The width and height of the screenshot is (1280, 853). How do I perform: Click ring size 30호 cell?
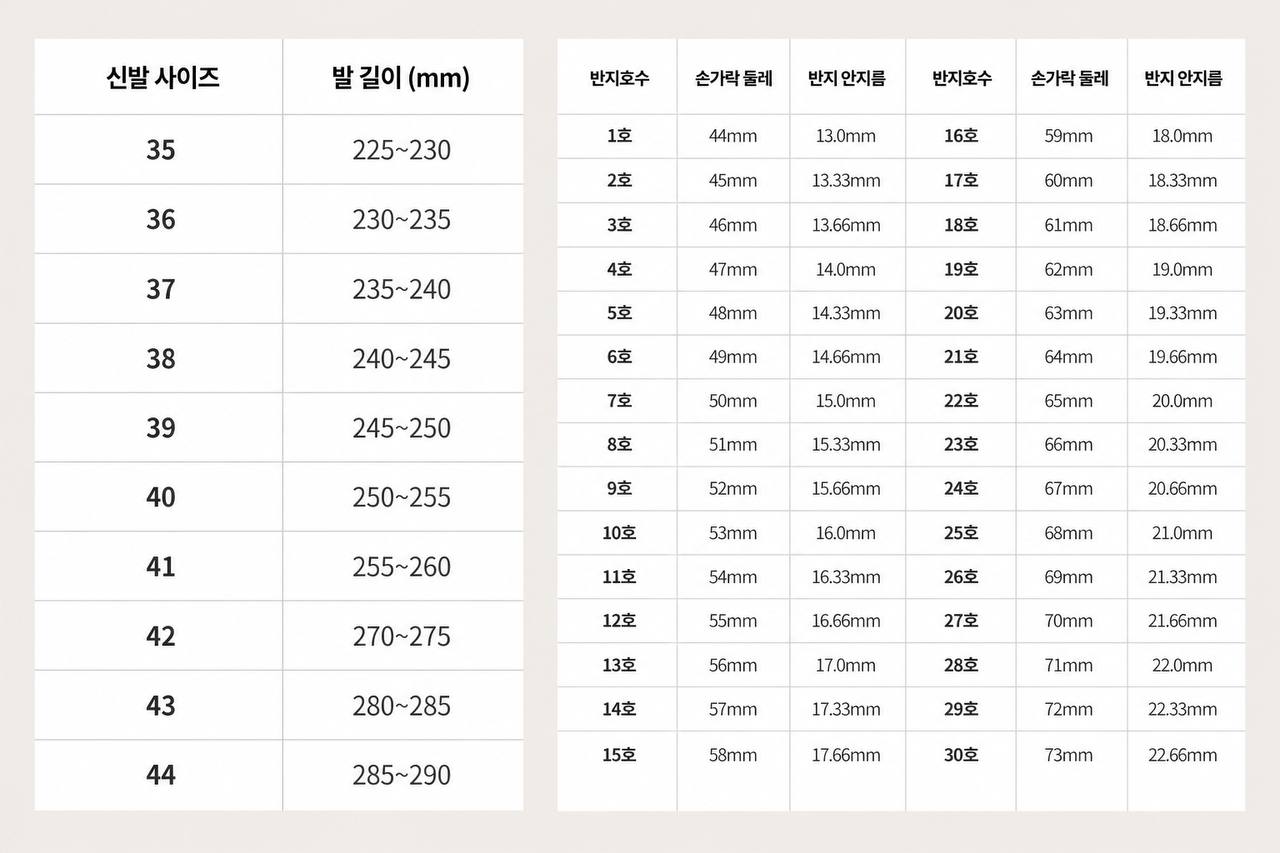coord(961,755)
